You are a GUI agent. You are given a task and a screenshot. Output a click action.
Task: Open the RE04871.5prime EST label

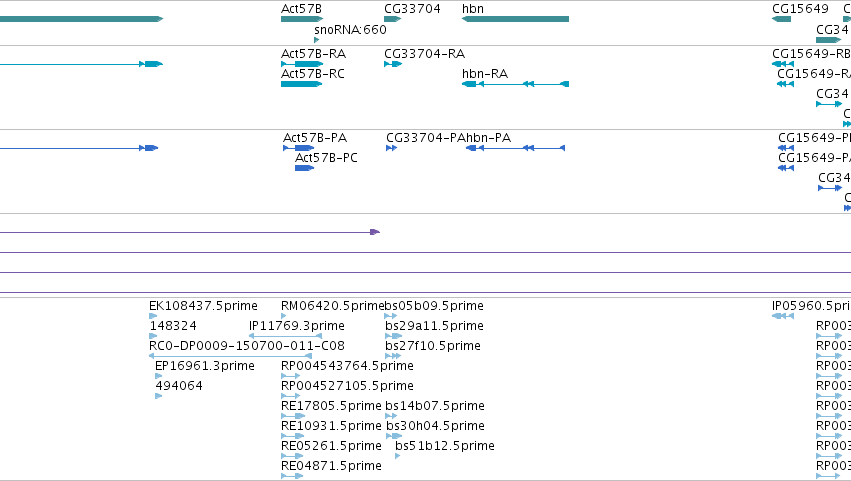[331, 466]
